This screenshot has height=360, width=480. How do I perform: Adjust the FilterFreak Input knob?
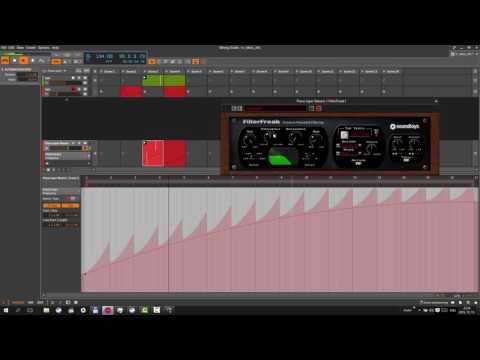(249, 139)
